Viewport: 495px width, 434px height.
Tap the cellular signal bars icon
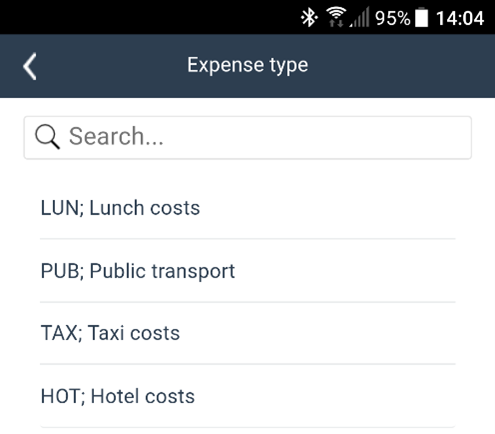click(359, 17)
